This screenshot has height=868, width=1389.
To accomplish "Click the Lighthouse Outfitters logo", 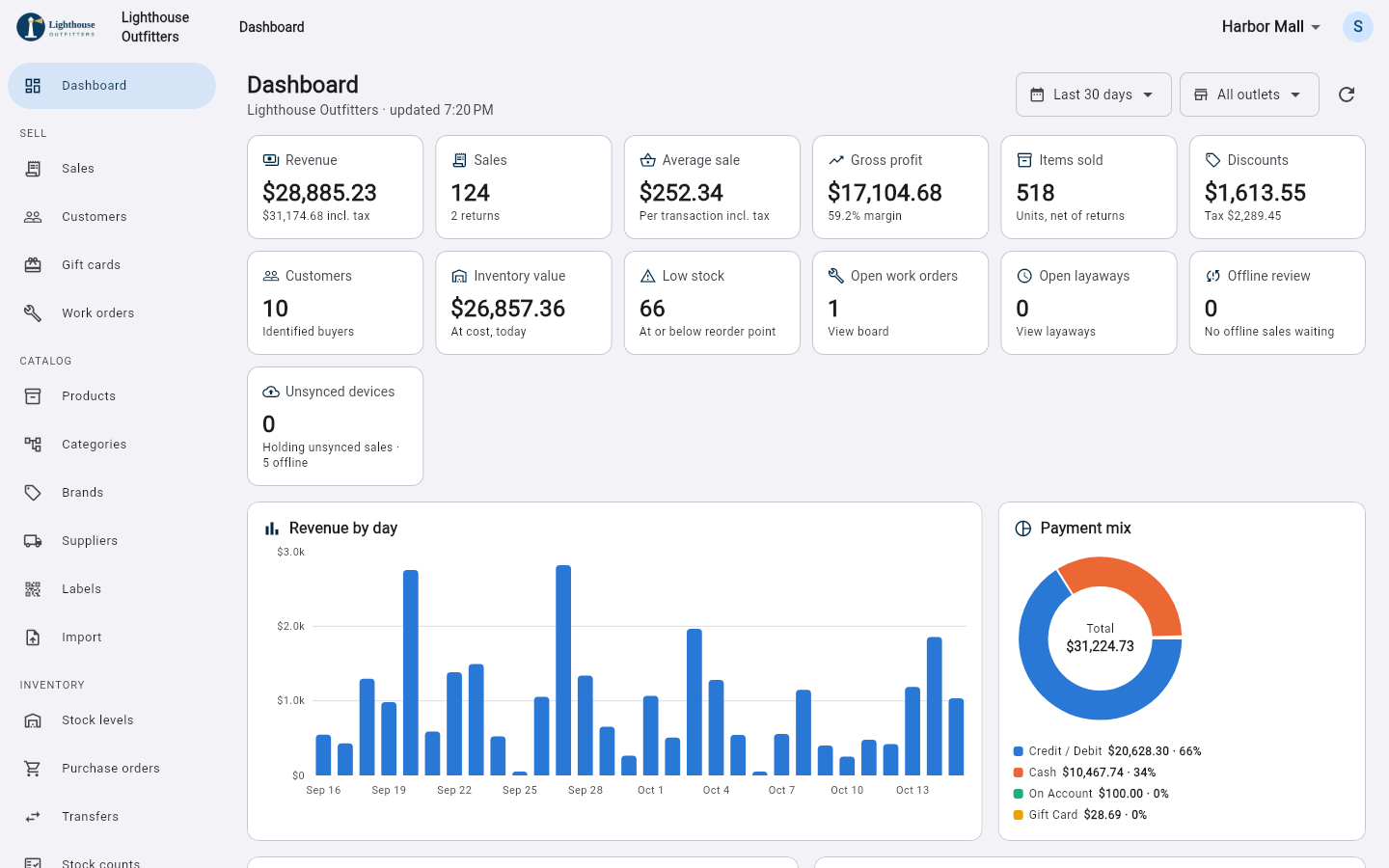I will point(56,27).
